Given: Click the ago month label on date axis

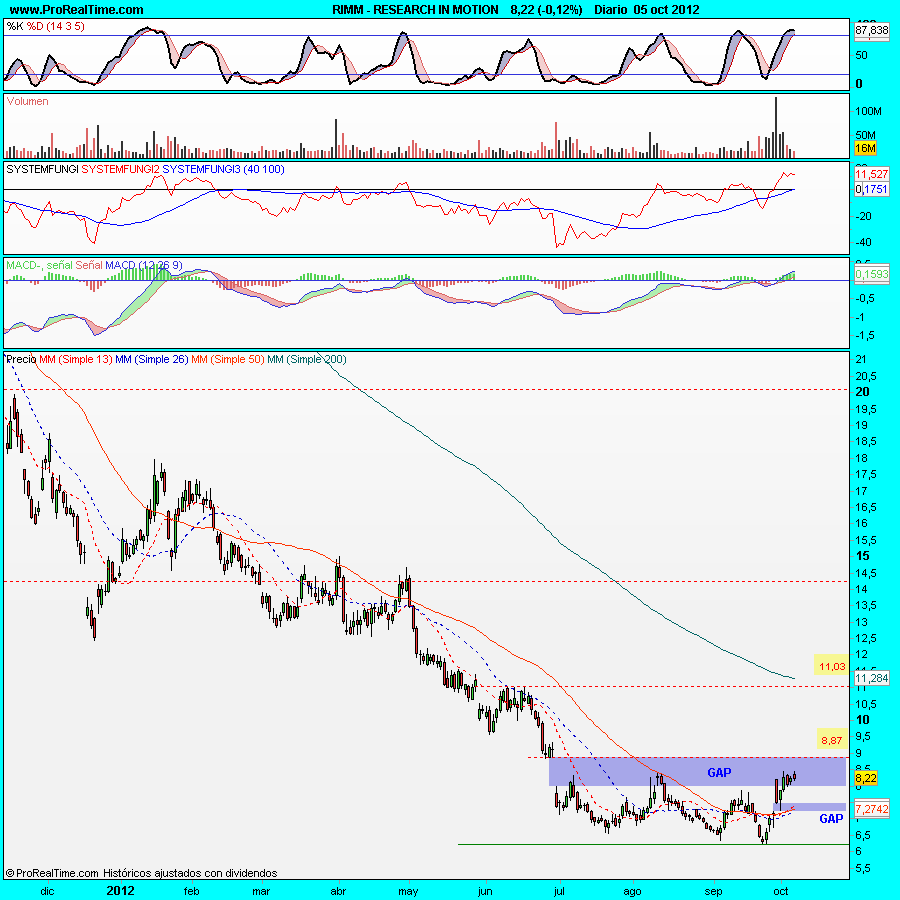Looking at the screenshot, I should 633,891.
